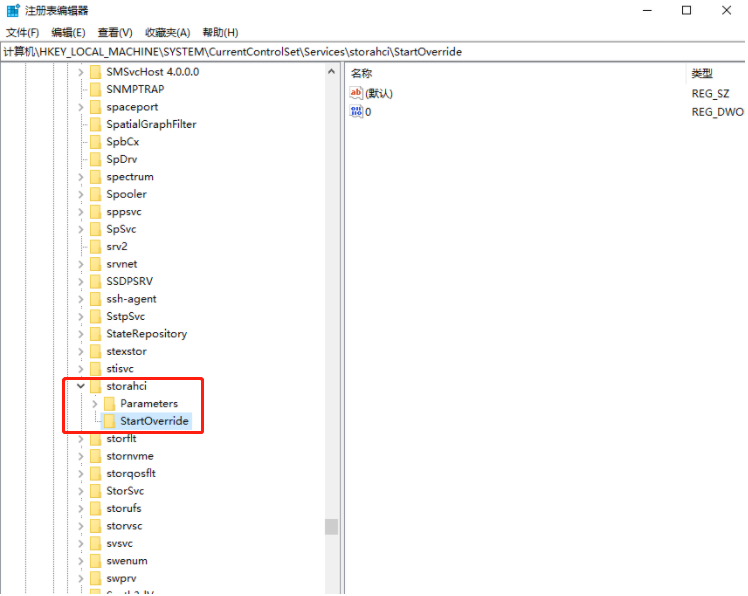Click the Spooler folder icon
Screen dimensions: 748x596
tap(95, 194)
